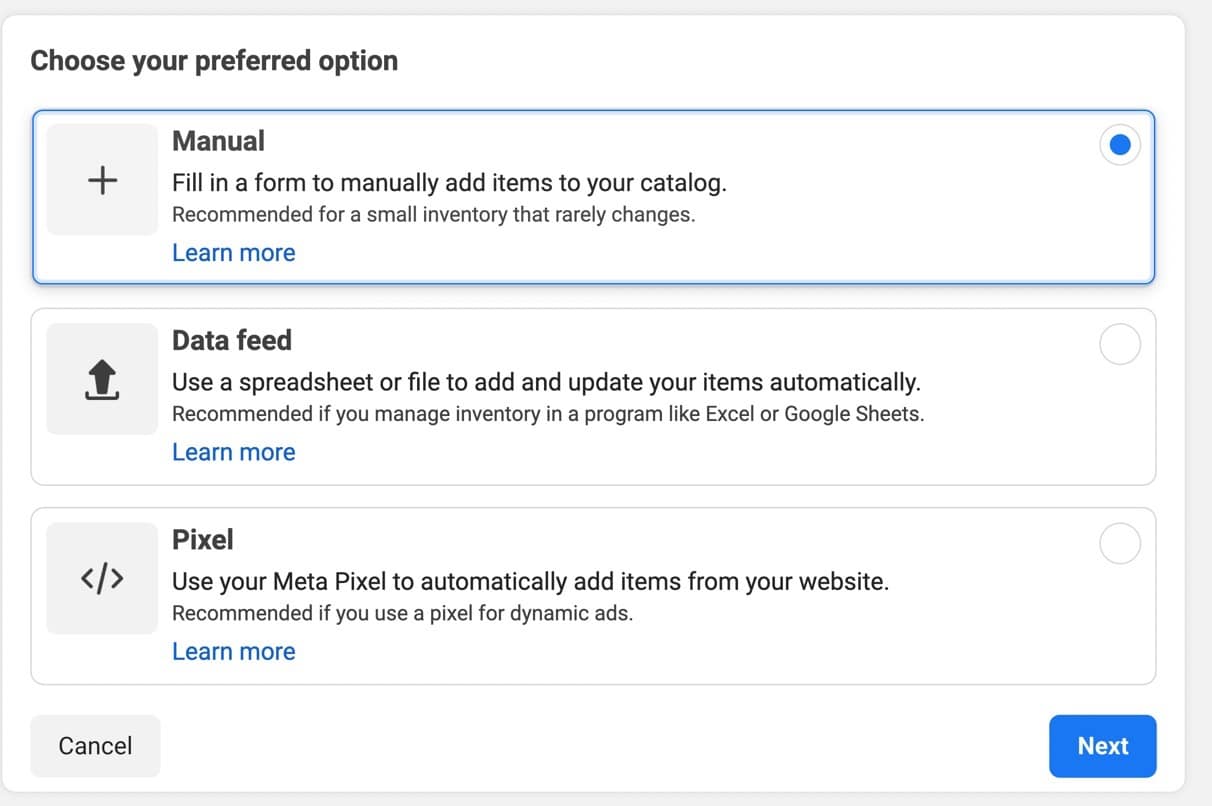Click the plus icon on the Manual option
This screenshot has height=806, width=1212.
tap(101, 180)
